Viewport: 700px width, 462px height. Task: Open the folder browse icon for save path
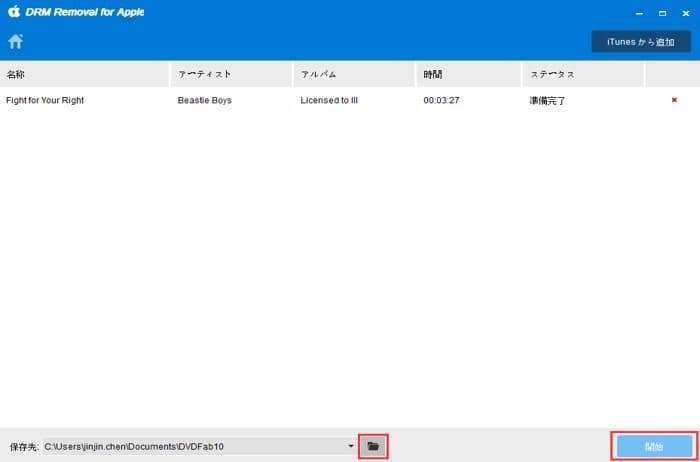click(x=373, y=446)
